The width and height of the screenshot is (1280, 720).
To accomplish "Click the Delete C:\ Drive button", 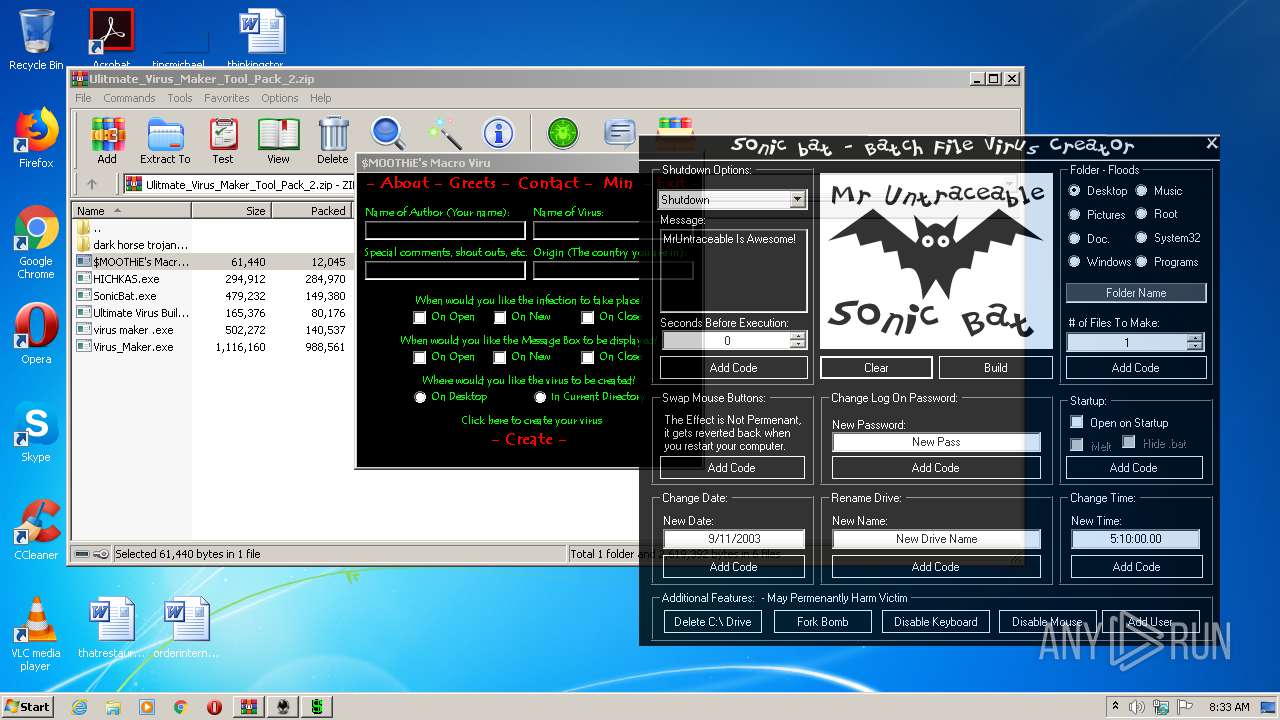I will pyautogui.click(x=712, y=622).
